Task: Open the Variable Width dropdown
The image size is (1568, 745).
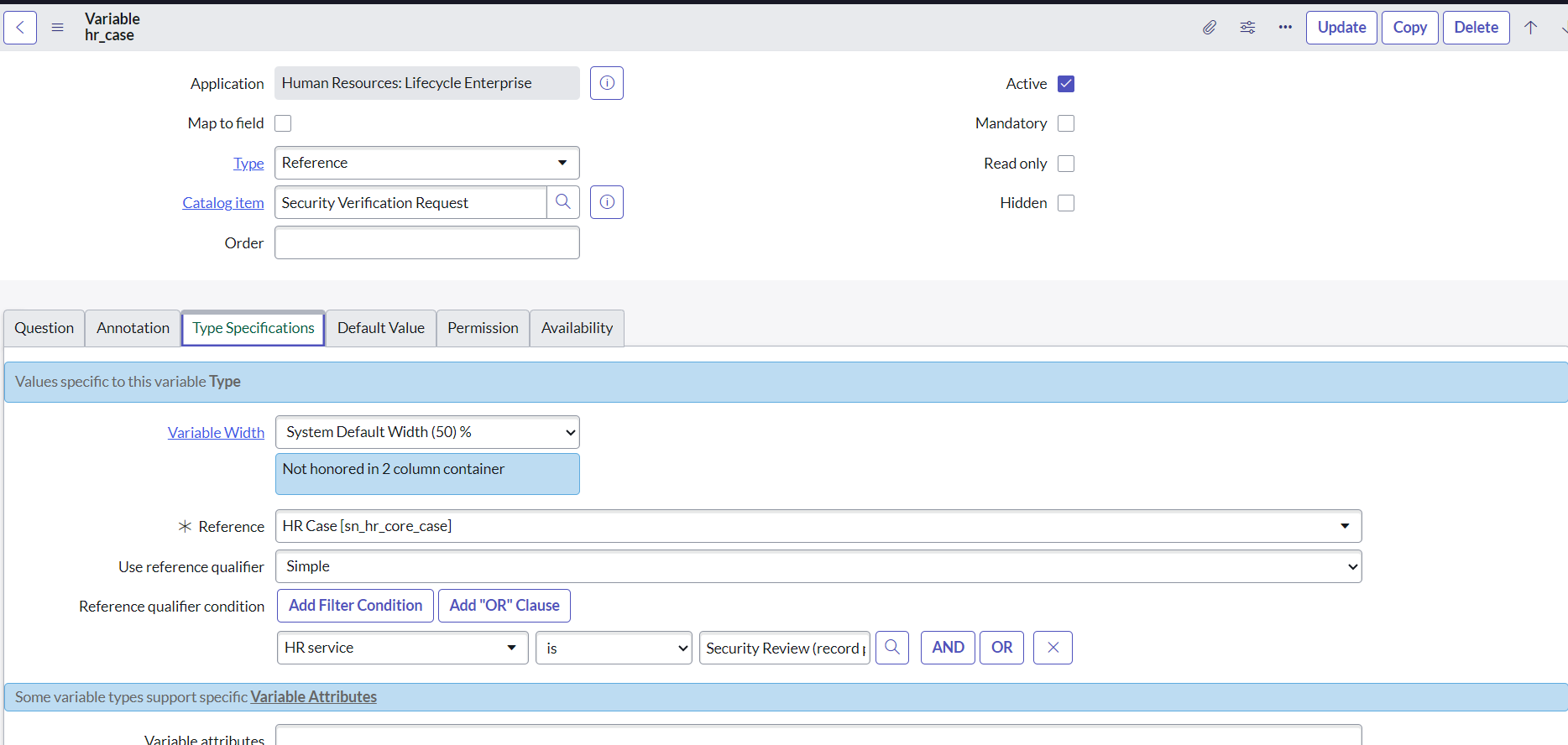Action: click(x=427, y=432)
